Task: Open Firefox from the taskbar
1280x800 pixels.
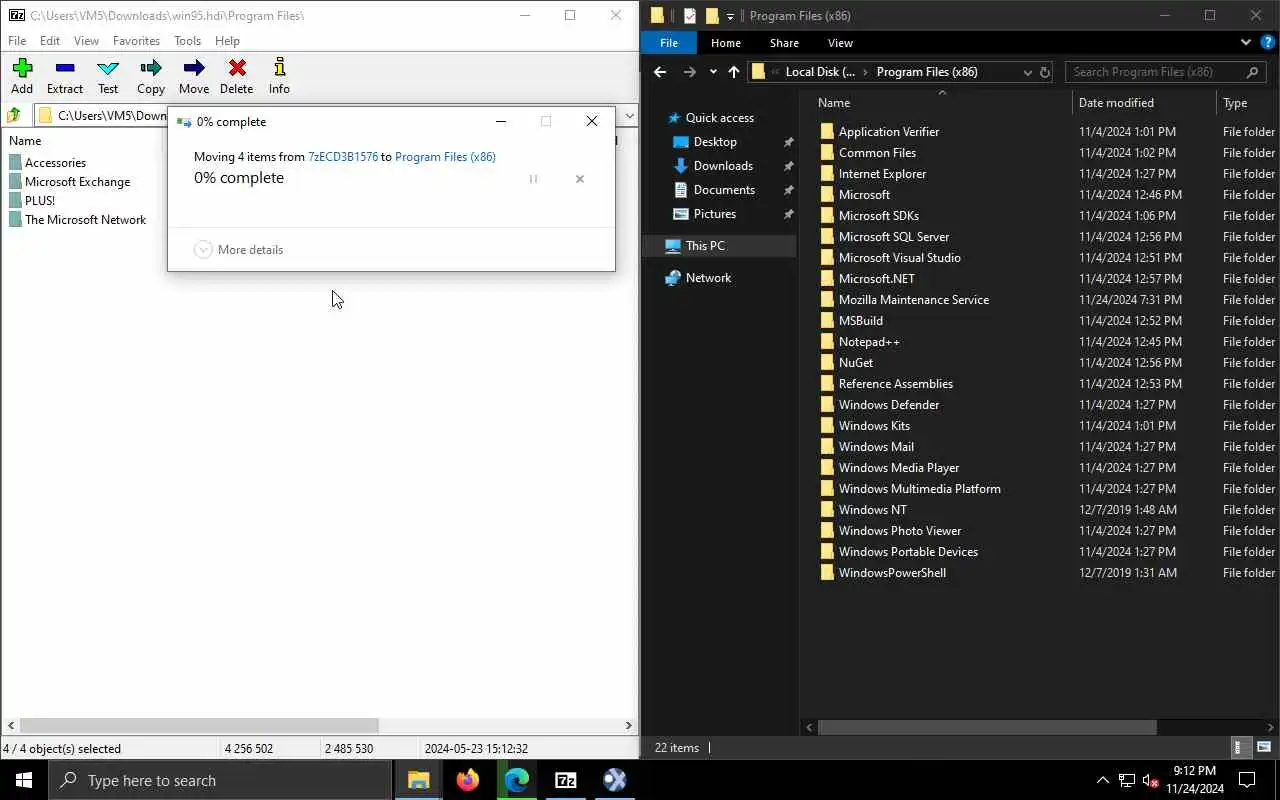Action: click(467, 780)
